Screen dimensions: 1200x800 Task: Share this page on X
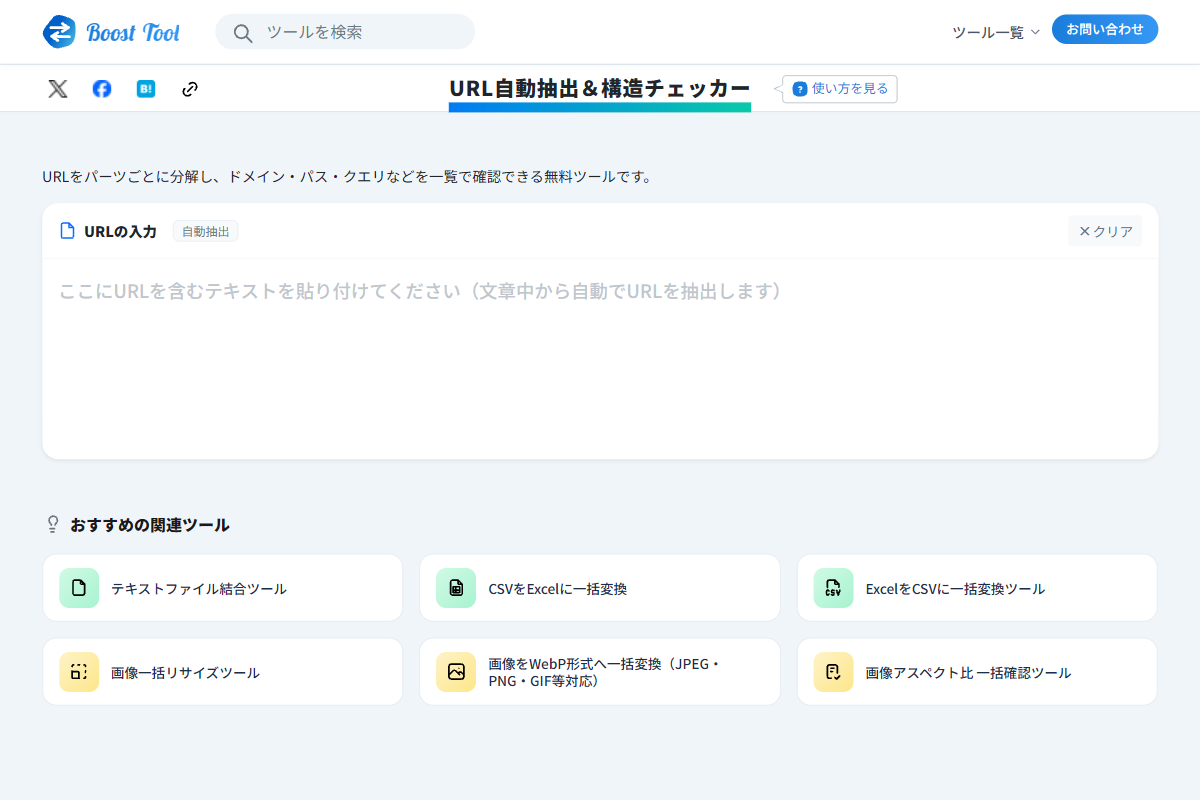coord(58,89)
